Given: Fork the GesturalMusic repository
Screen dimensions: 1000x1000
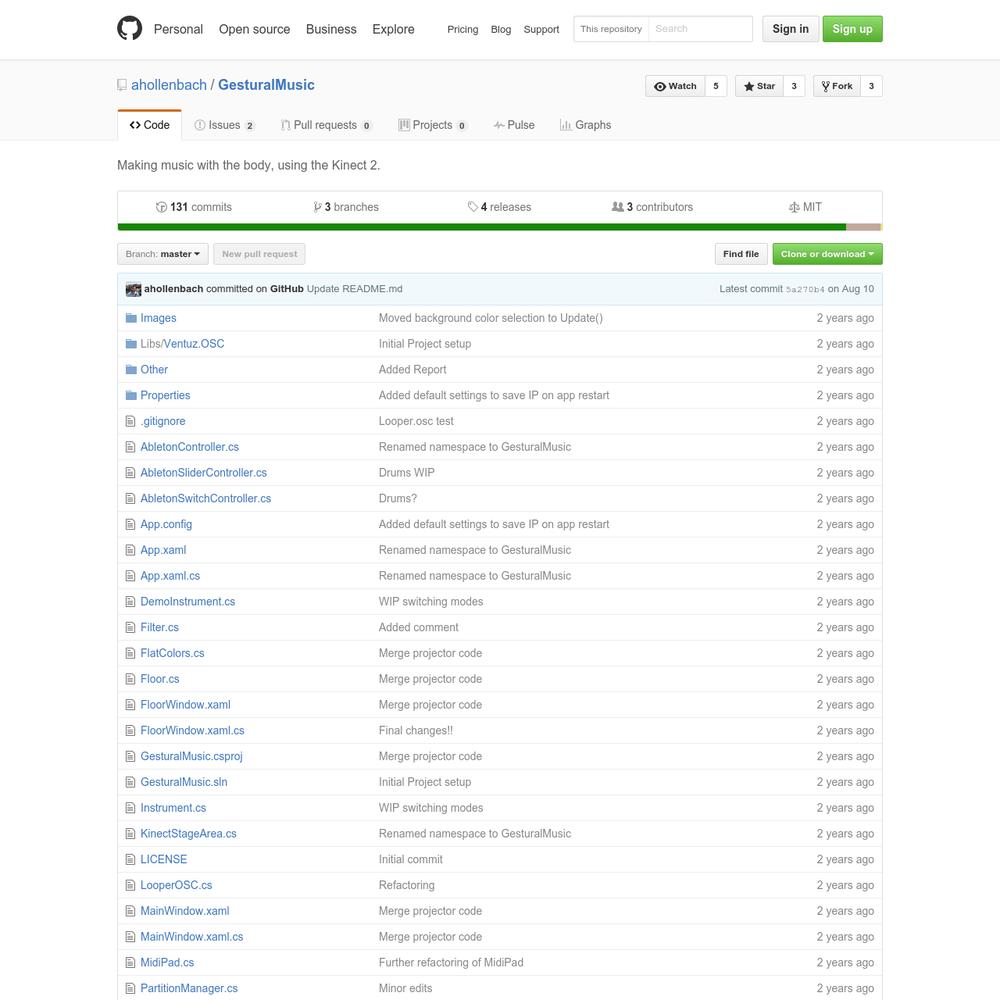Looking at the screenshot, I should pyautogui.click(x=837, y=86).
